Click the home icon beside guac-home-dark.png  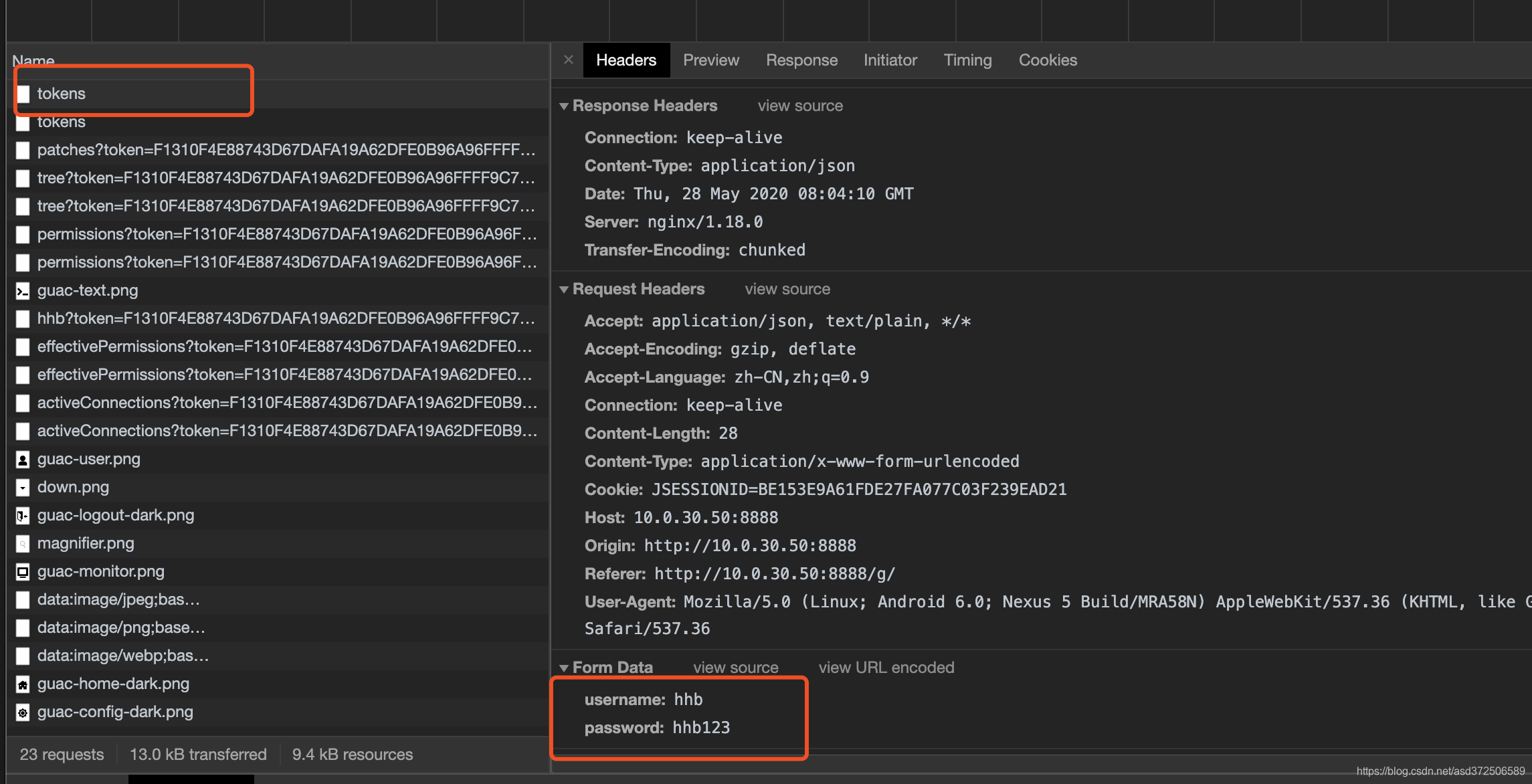click(x=23, y=684)
